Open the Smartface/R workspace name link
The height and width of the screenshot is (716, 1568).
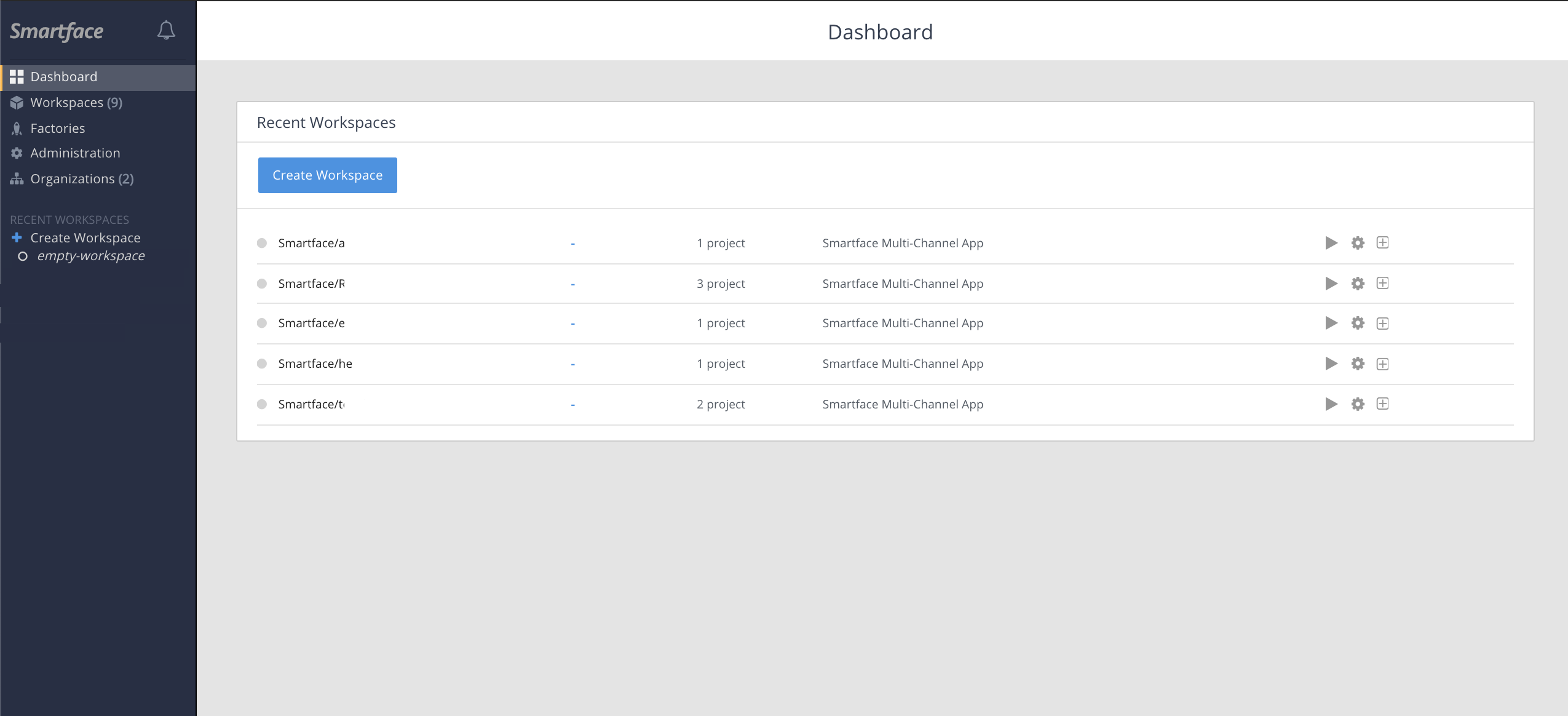(311, 284)
